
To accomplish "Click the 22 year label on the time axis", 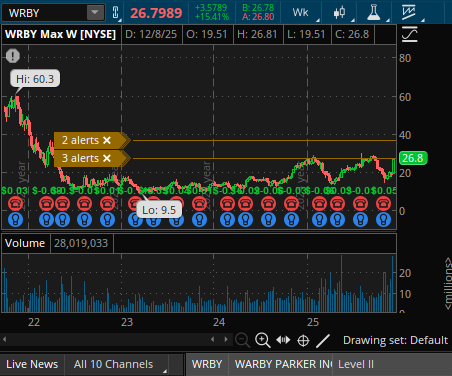I will coord(34,322).
